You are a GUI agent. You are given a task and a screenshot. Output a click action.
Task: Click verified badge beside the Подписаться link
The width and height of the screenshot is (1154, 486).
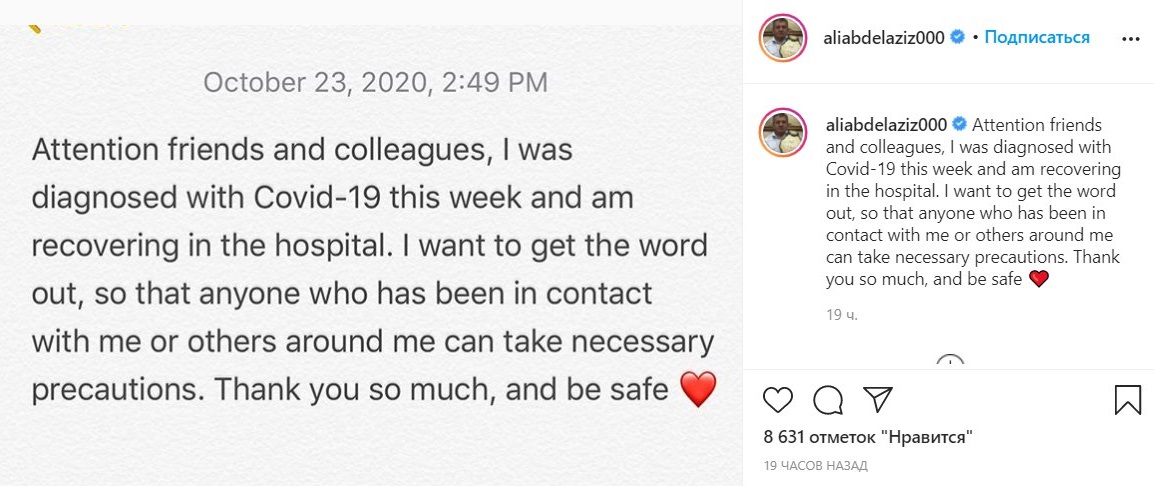pos(958,38)
